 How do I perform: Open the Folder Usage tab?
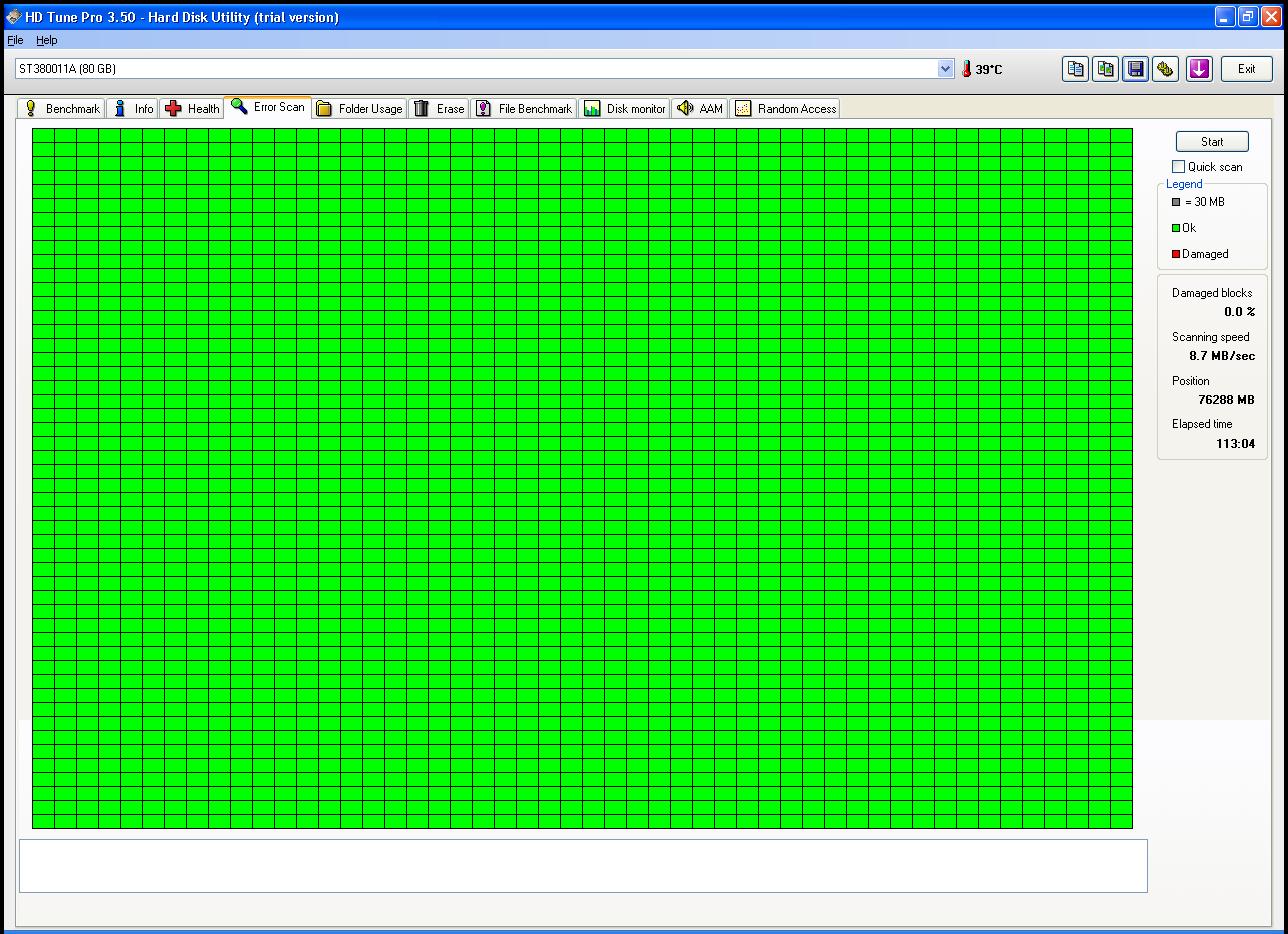360,109
